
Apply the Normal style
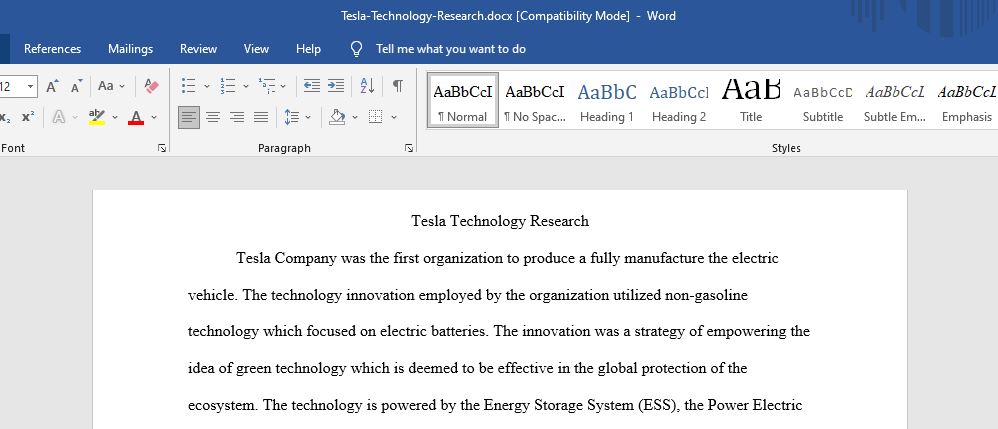(463, 100)
